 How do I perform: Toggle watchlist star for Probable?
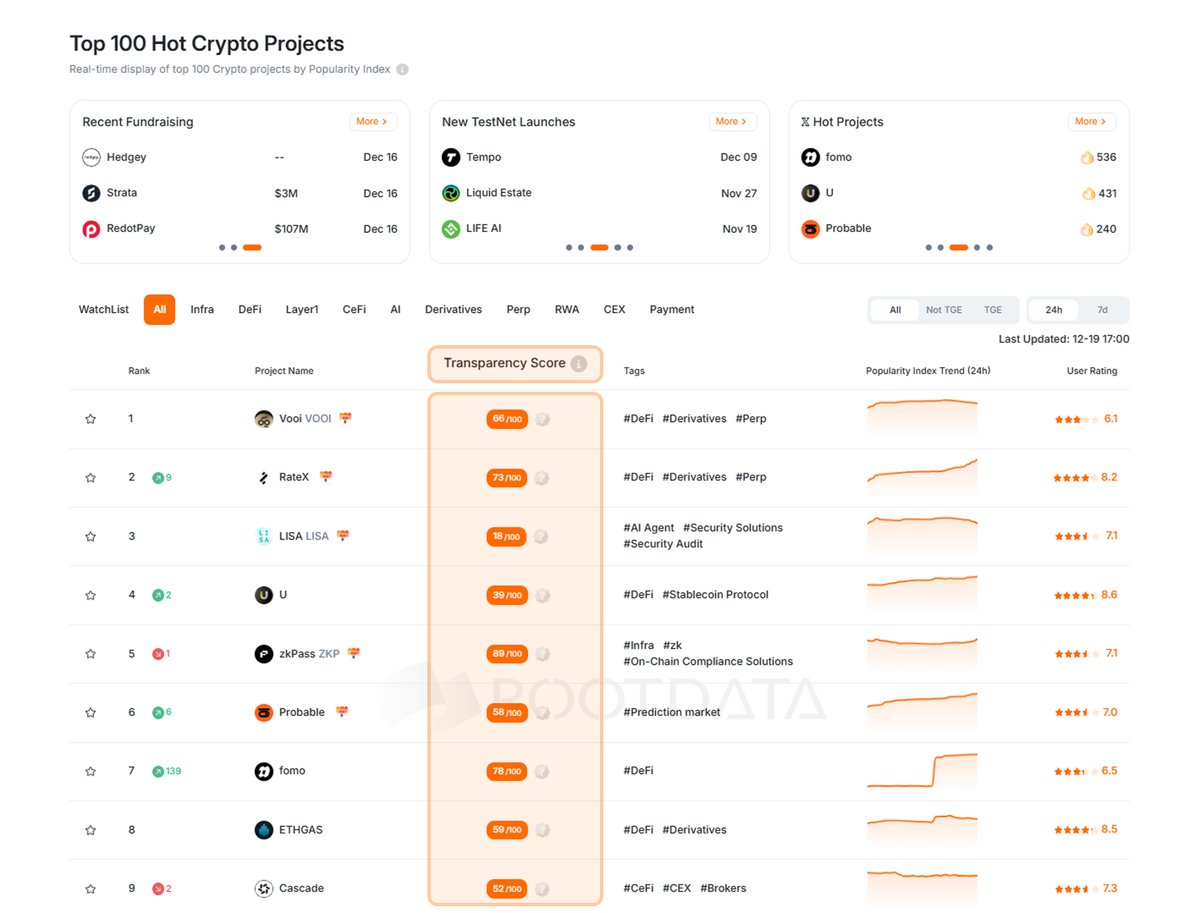(91, 713)
